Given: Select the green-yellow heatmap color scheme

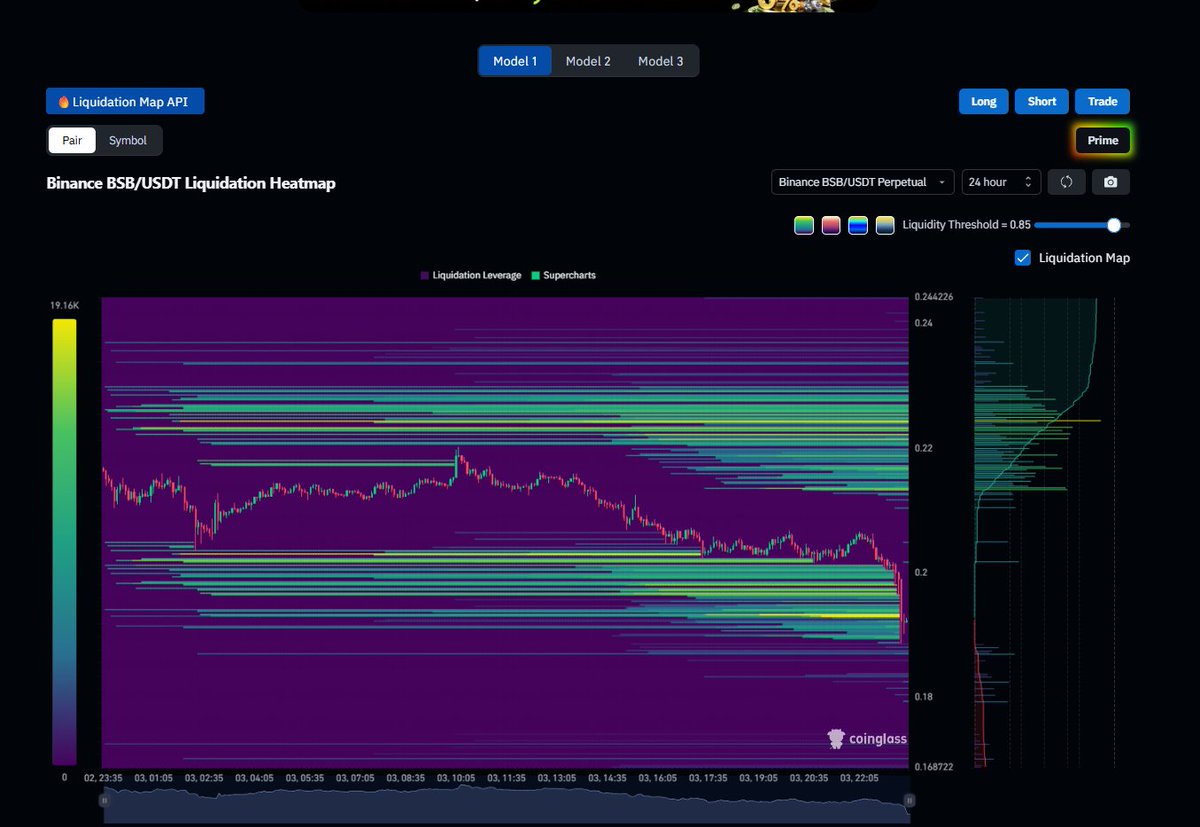Looking at the screenshot, I should (x=804, y=225).
